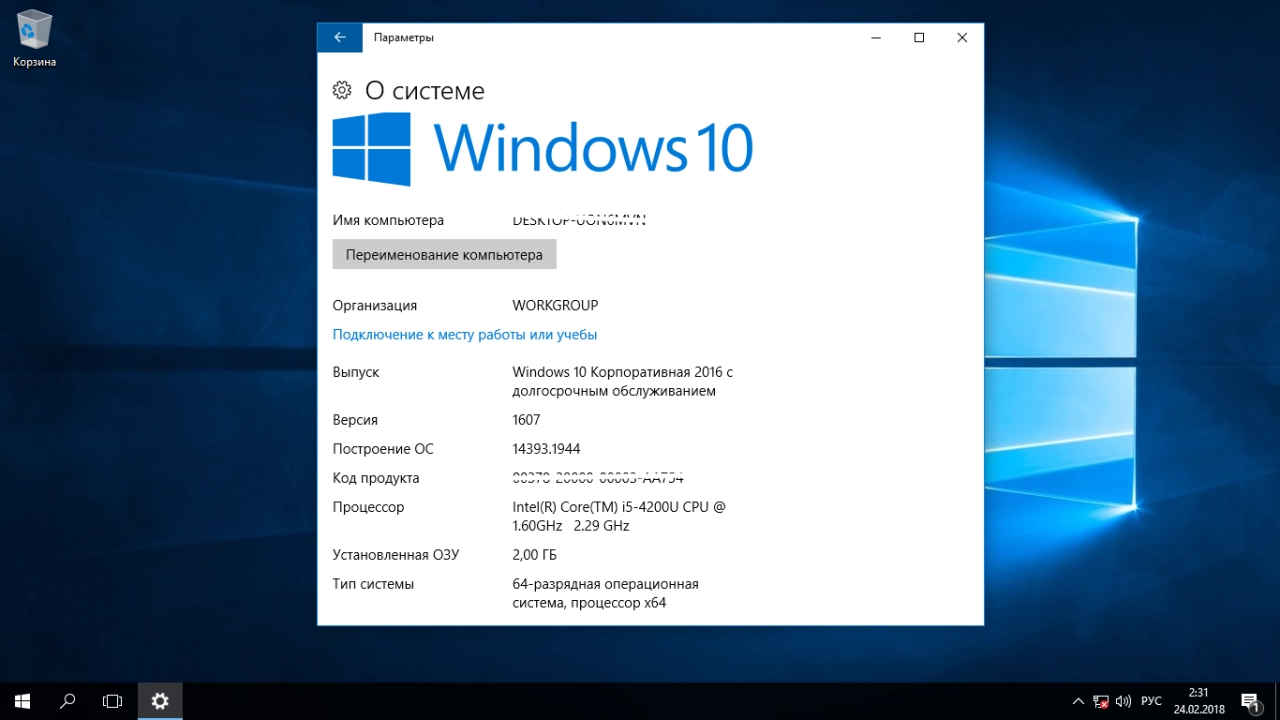
Task: Show hidden tray icons chevron
Action: (x=1078, y=701)
